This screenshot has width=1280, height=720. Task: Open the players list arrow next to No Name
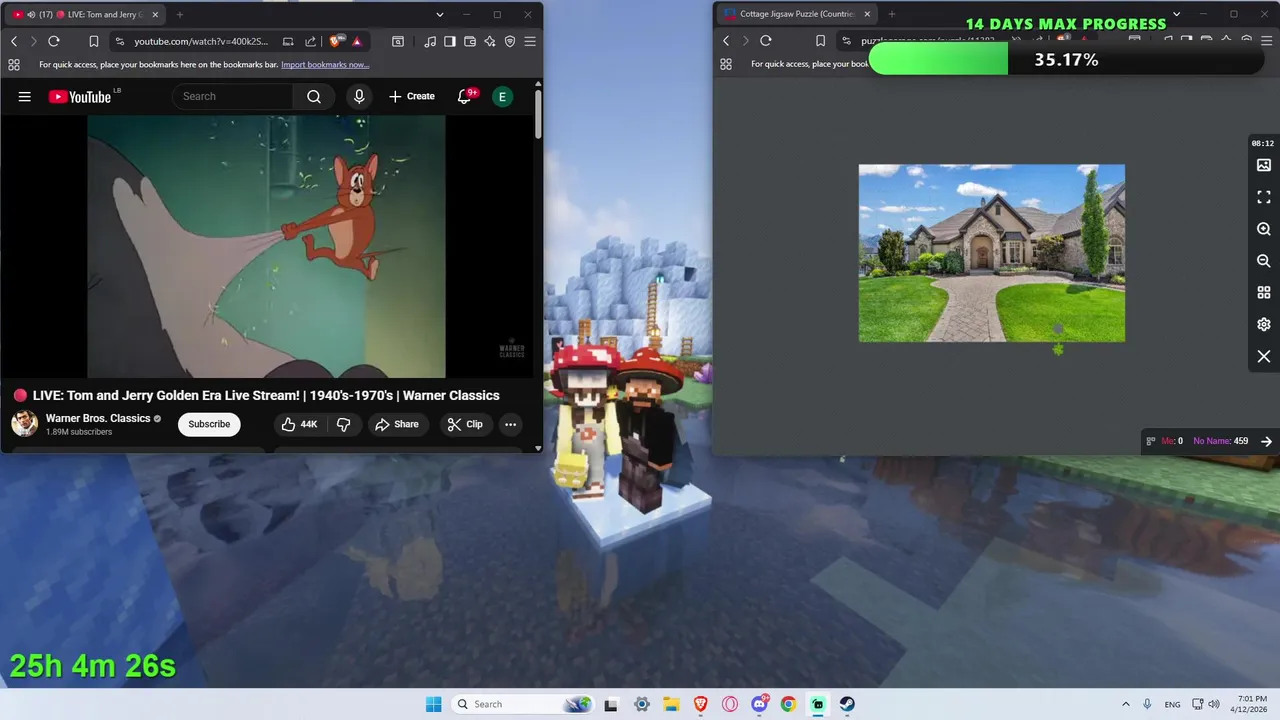(1266, 441)
